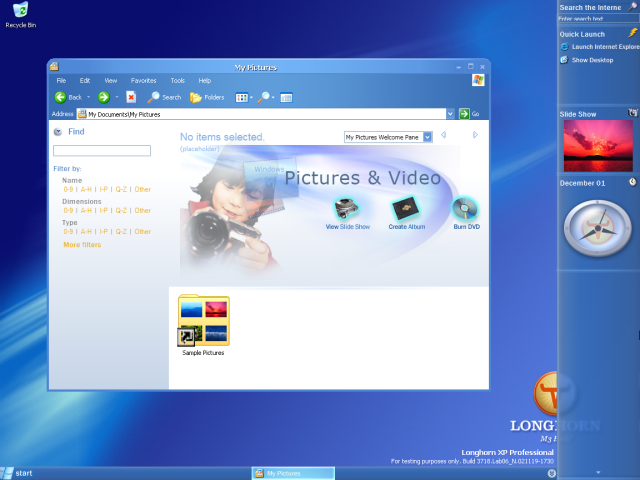
Task: Filter Type by Other
Action: point(142,231)
